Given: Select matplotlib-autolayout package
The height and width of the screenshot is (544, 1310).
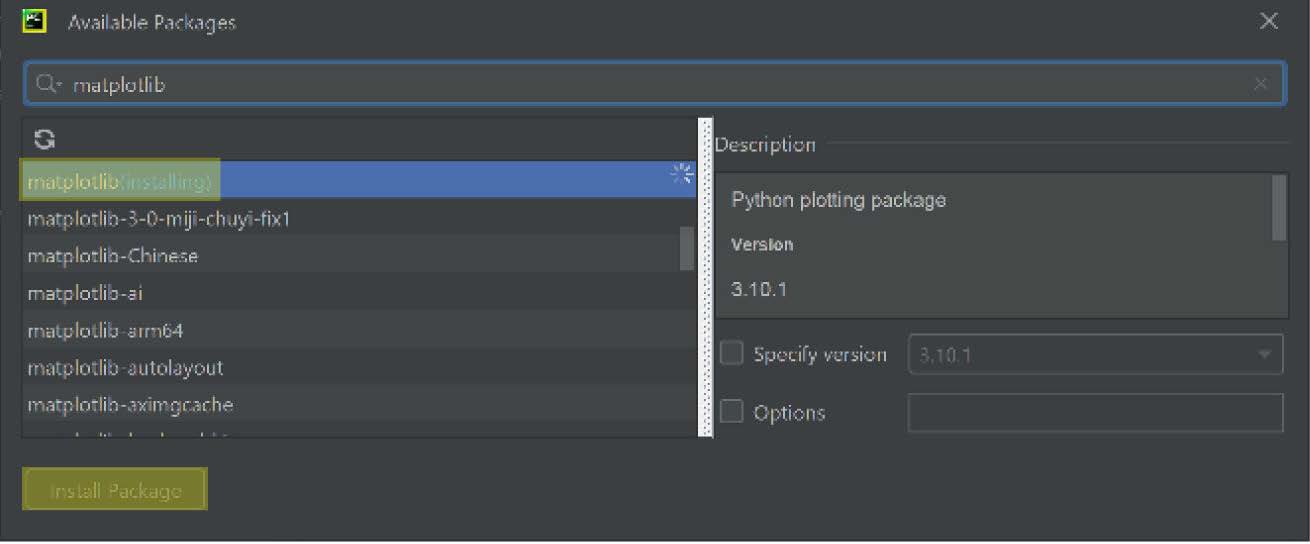Looking at the screenshot, I should (125, 368).
